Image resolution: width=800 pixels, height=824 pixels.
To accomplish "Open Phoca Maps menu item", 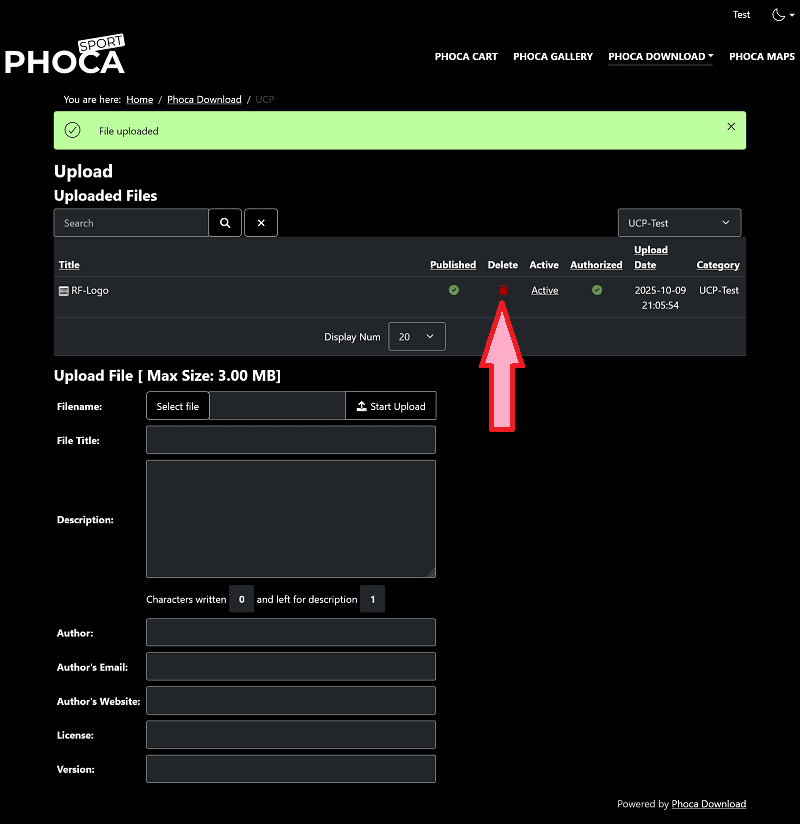I will [x=762, y=57].
